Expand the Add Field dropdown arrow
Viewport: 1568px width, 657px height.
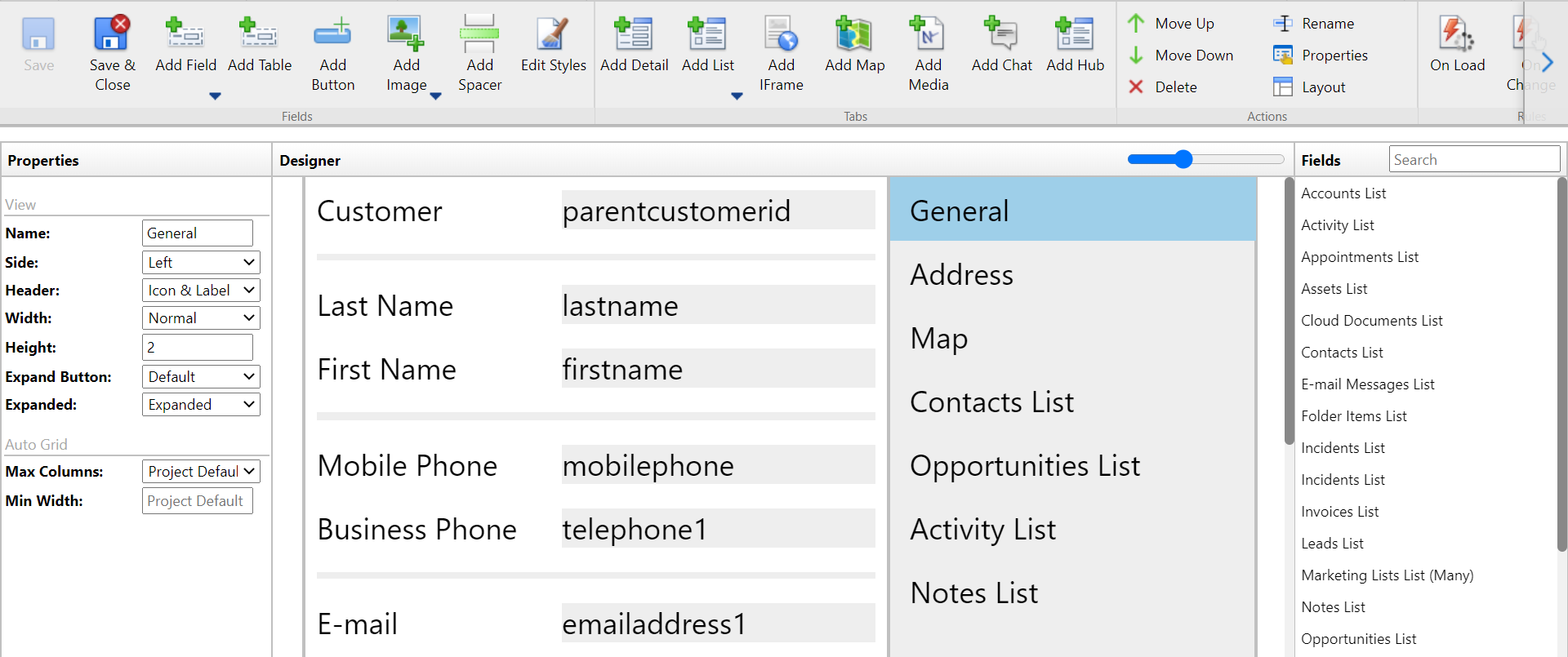pos(215,96)
